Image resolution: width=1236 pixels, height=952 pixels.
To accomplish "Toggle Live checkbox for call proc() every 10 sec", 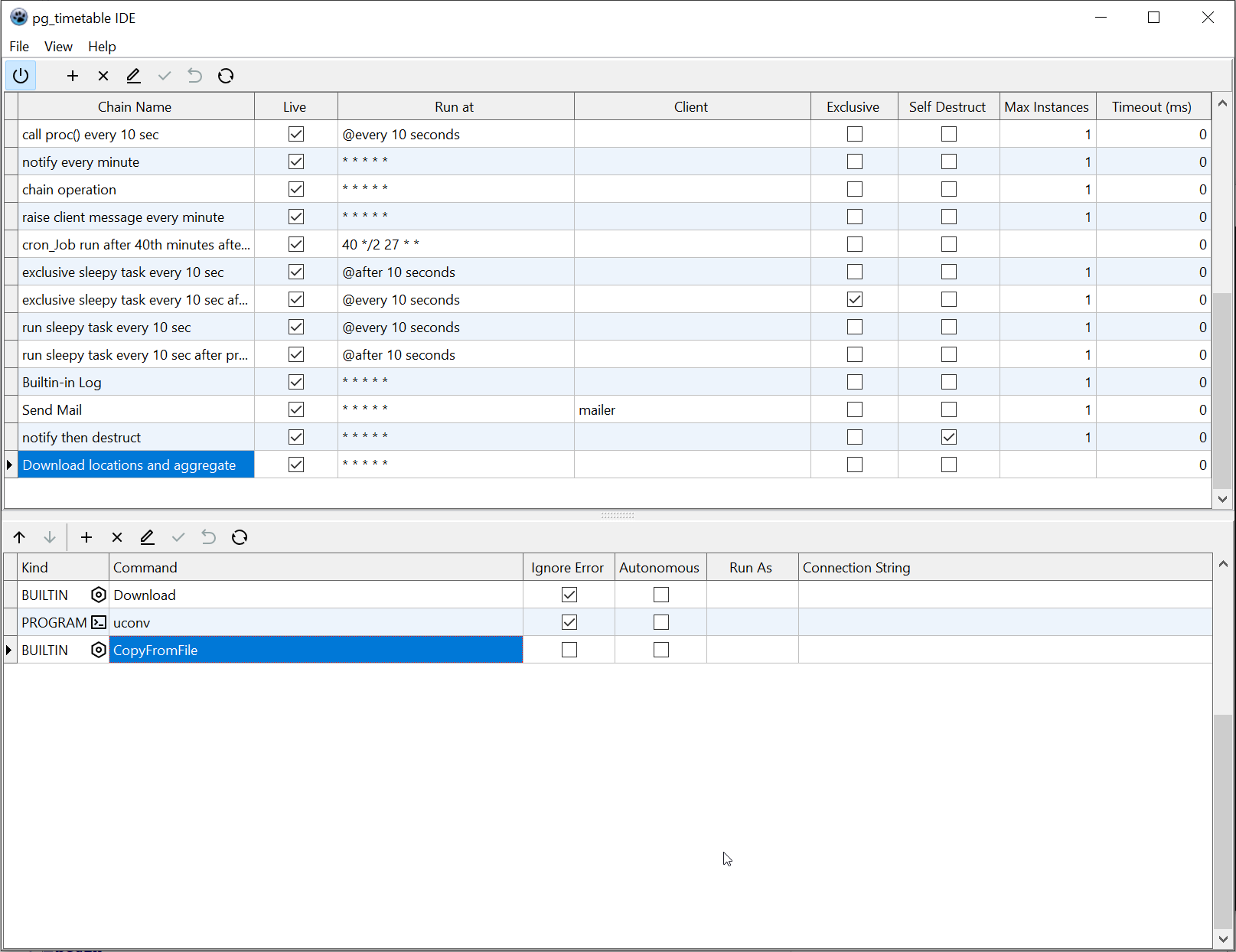I will point(296,134).
